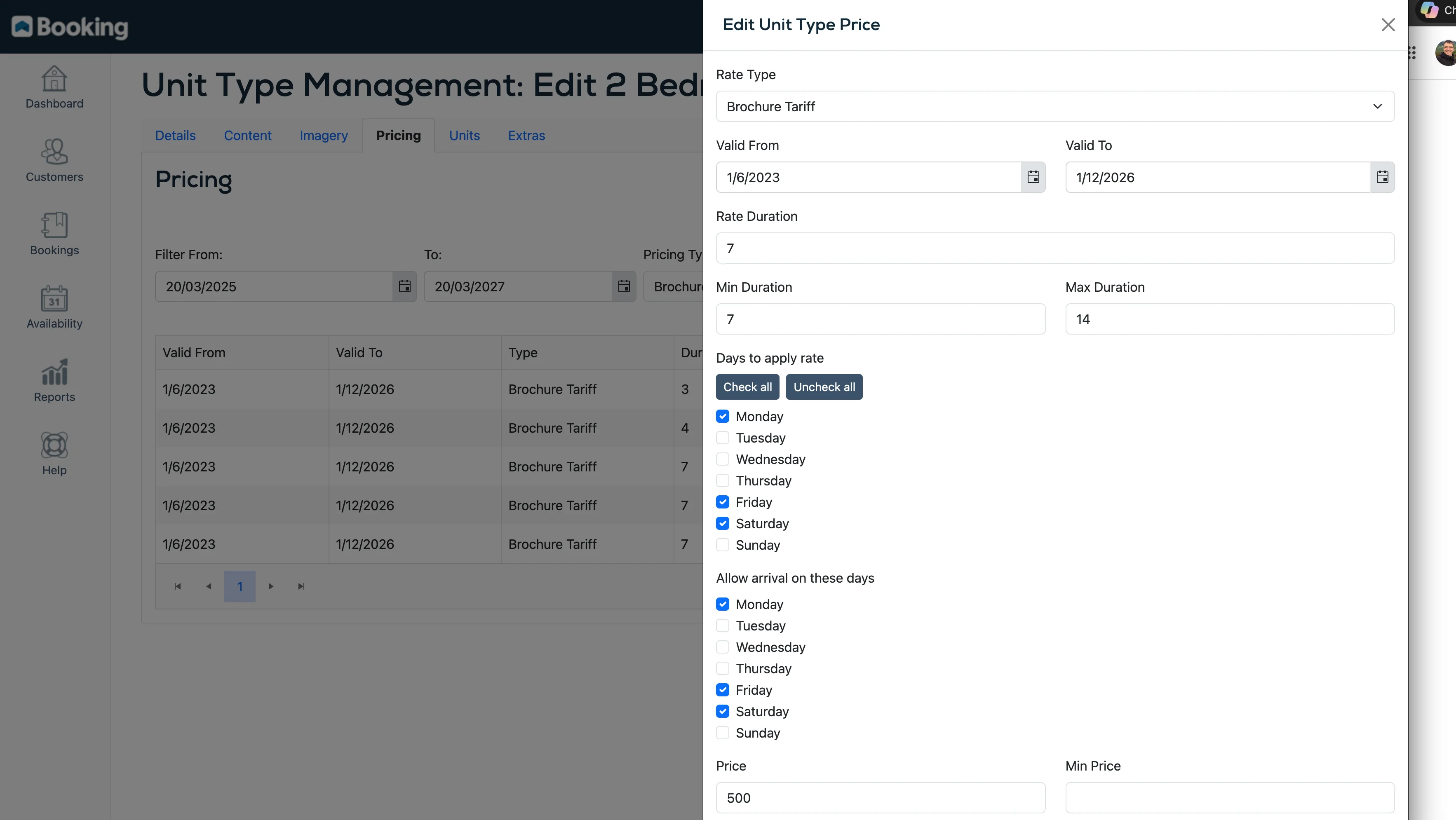Click the Valid From column header
The width and height of the screenshot is (1456, 820).
(242, 352)
